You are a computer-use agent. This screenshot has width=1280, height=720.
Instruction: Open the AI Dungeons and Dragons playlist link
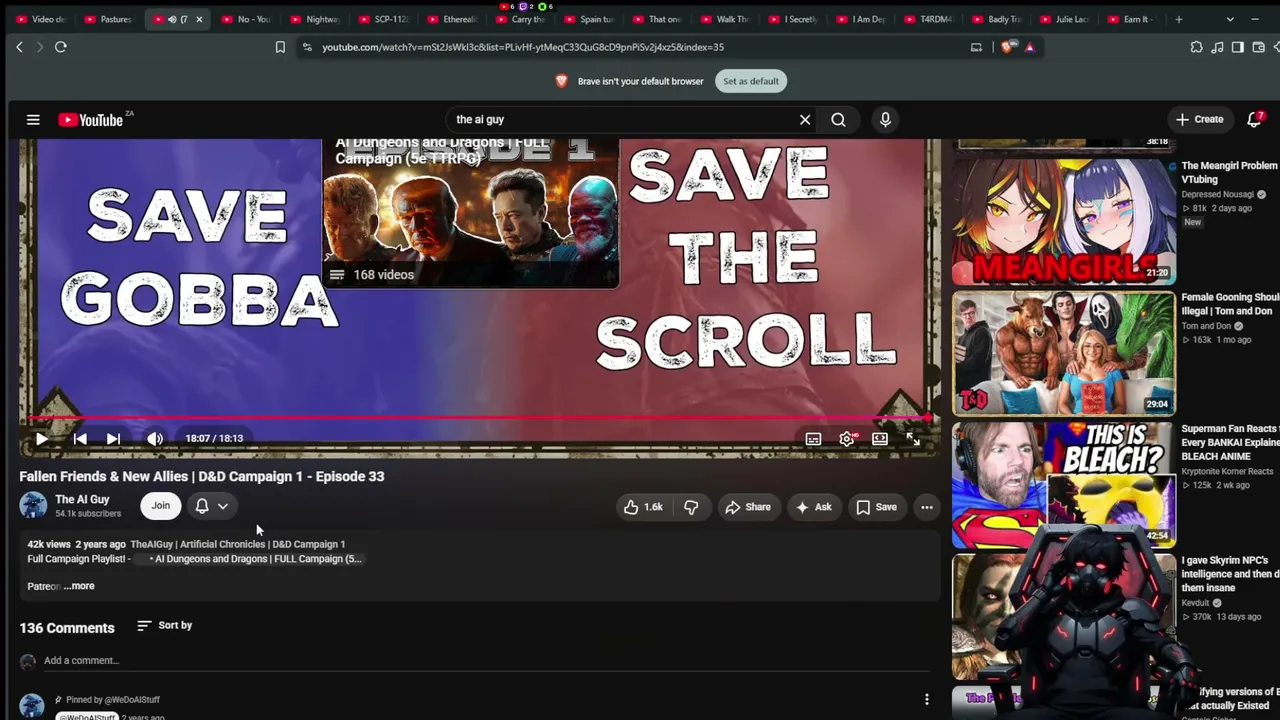coord(256,559)
